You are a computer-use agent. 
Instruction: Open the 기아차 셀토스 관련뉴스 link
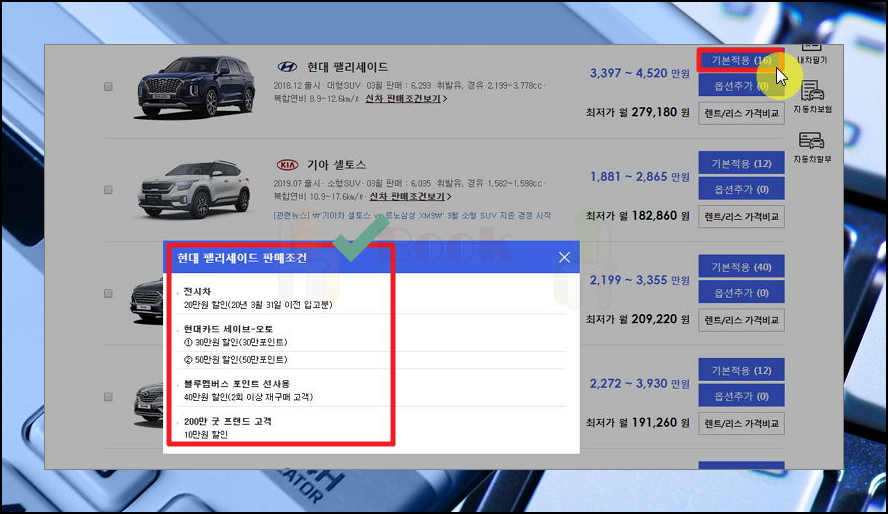(412, 216)
